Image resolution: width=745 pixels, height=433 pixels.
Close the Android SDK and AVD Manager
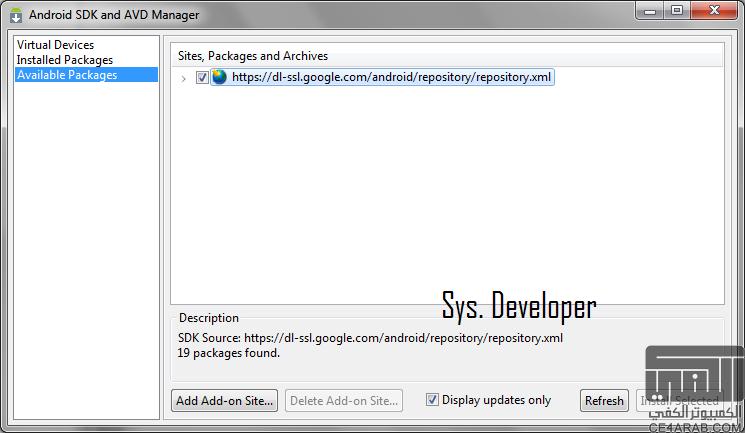[x=714, y=10]
